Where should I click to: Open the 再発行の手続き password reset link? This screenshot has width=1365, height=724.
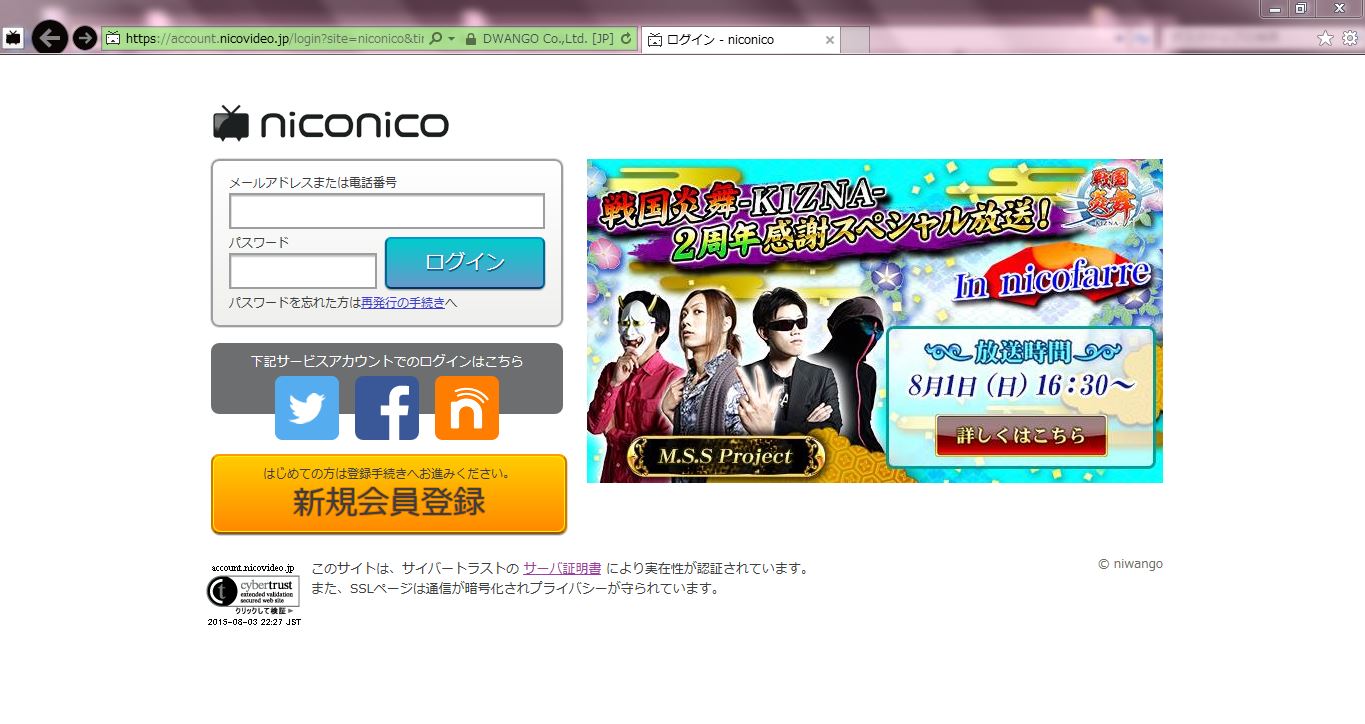click(403, 302)
